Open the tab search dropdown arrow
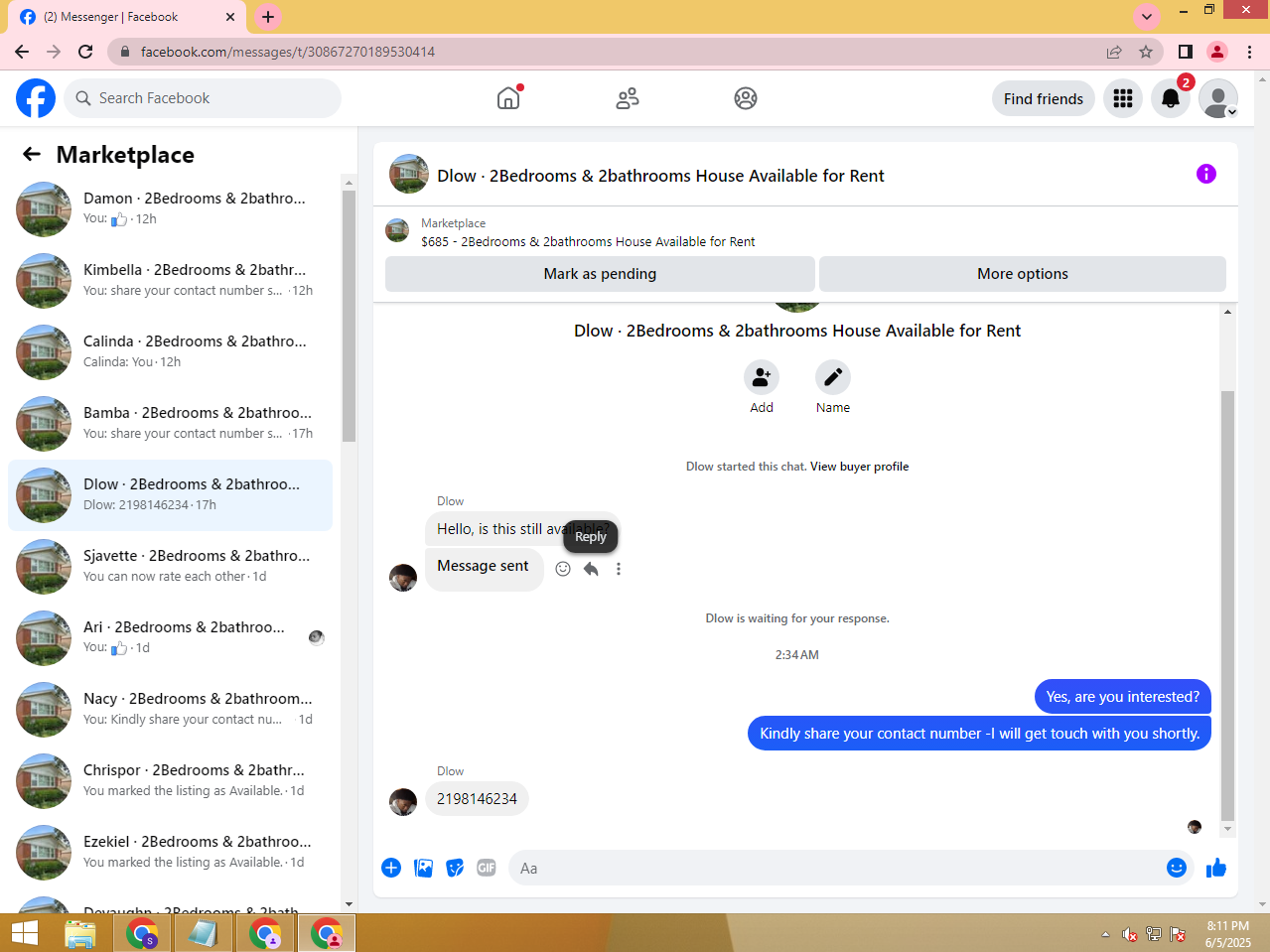Screen dimensions: 1270x952 click(1147, 17)
